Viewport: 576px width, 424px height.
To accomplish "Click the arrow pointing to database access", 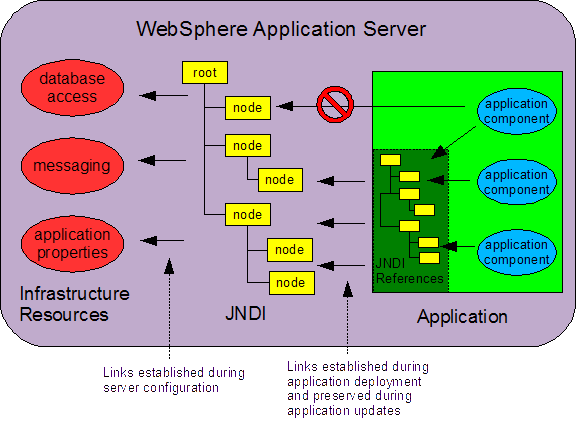I will (163, 96).
